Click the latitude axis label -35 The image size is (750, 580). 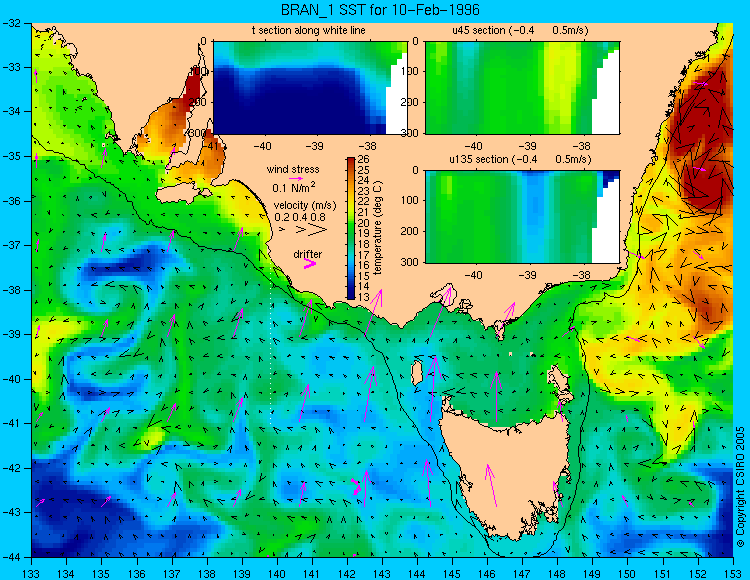coord(12,156)
